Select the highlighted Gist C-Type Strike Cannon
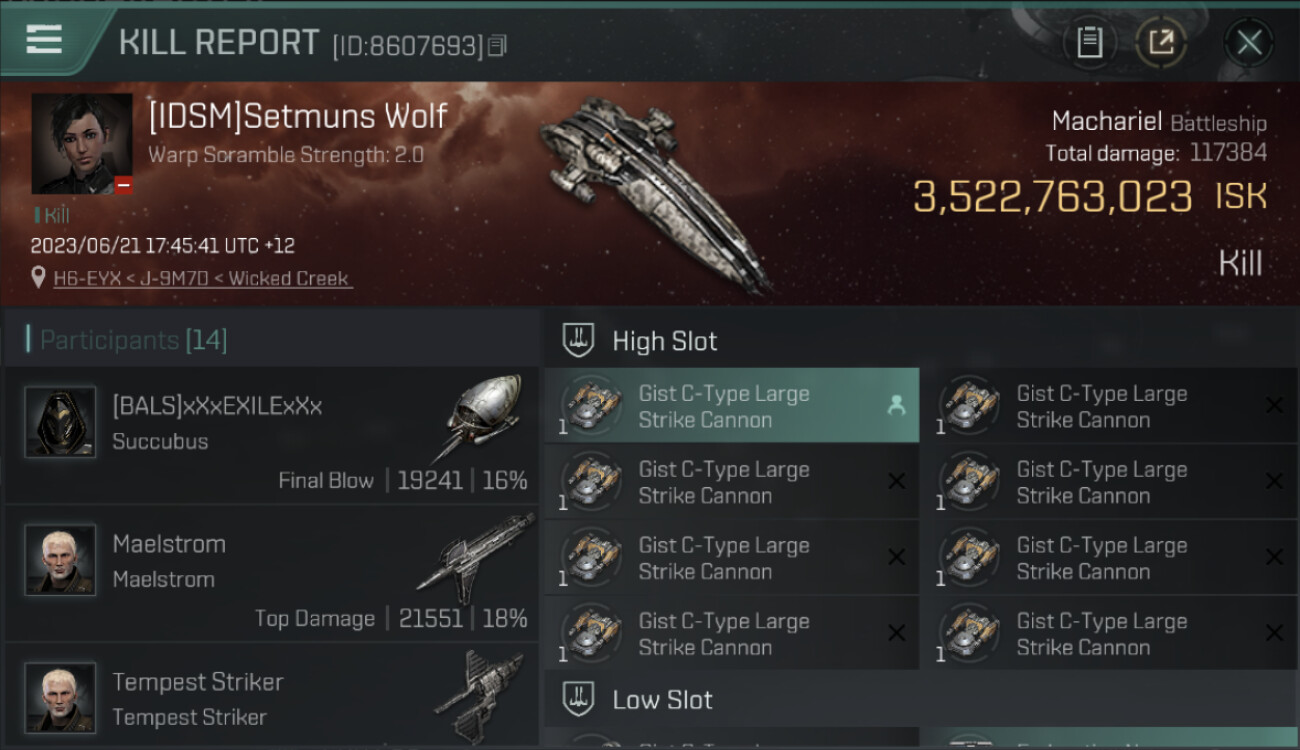Image resolution: width=1300 pixels, height=750 pixels. 724,406
